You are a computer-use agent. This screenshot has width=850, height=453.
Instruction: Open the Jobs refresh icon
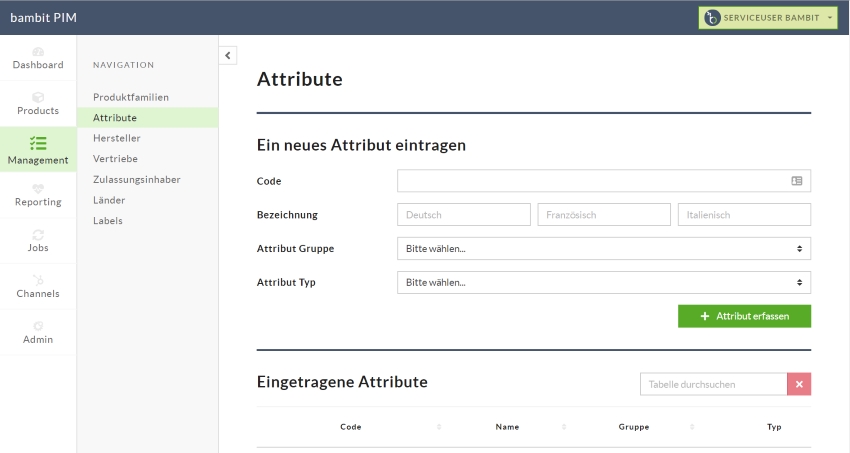click(38, 235)
